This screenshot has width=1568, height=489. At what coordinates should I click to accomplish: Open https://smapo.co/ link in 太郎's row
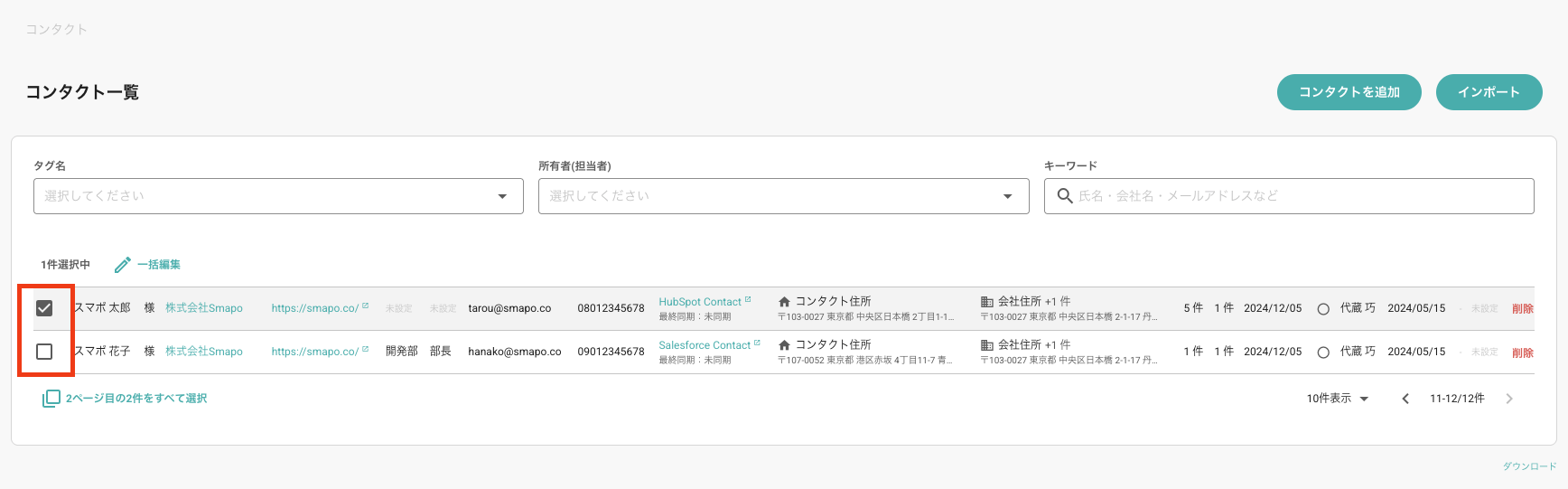[315, 308]
